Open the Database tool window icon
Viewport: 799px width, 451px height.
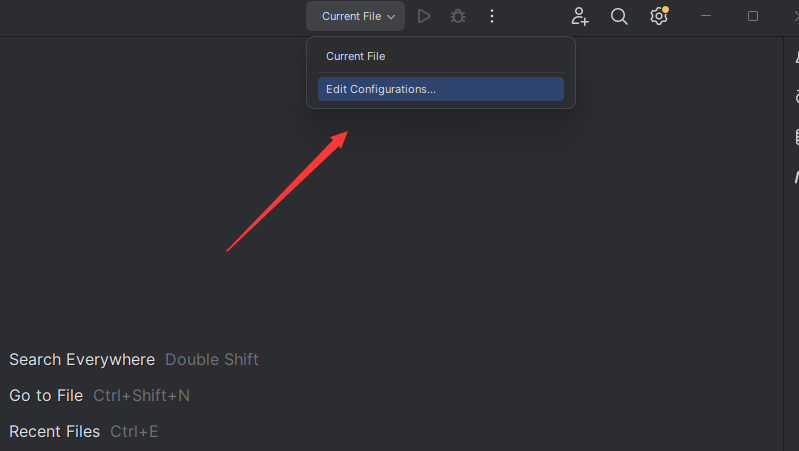[x=796, y=136]
